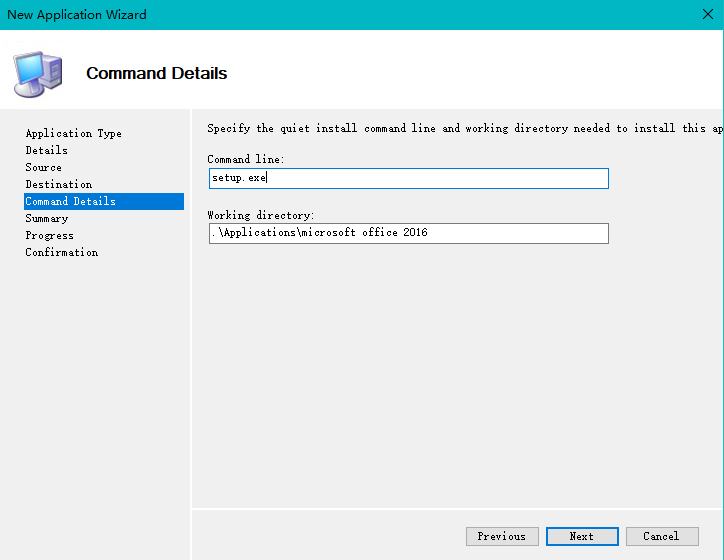This screenshot has width=724, height=560.
Task: Select the Progress step
Action: tap(49, 235)
